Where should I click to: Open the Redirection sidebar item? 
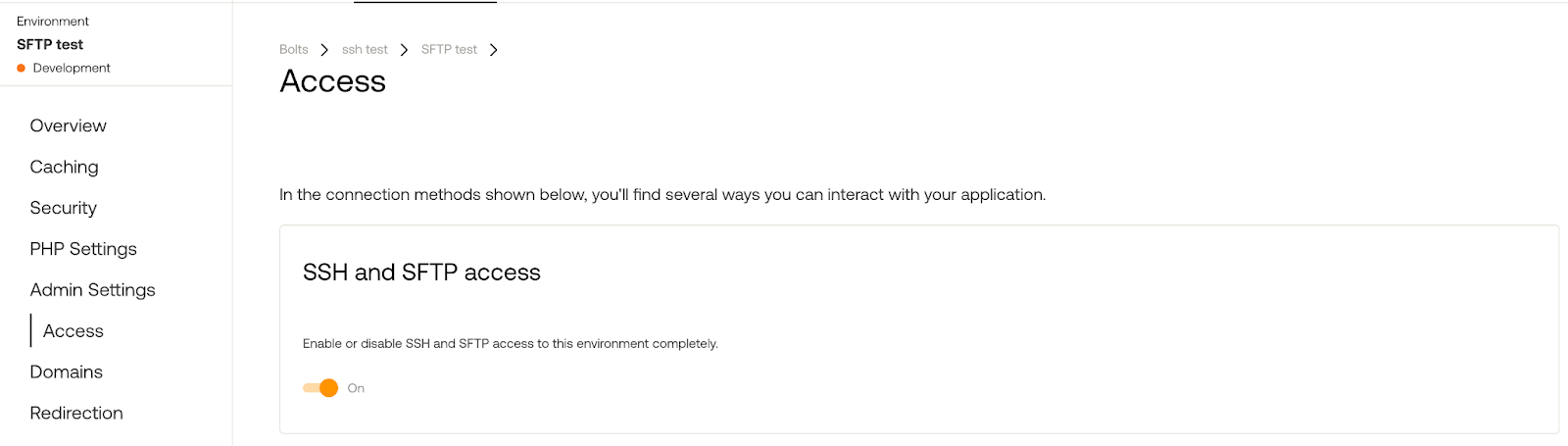[76, 414]
